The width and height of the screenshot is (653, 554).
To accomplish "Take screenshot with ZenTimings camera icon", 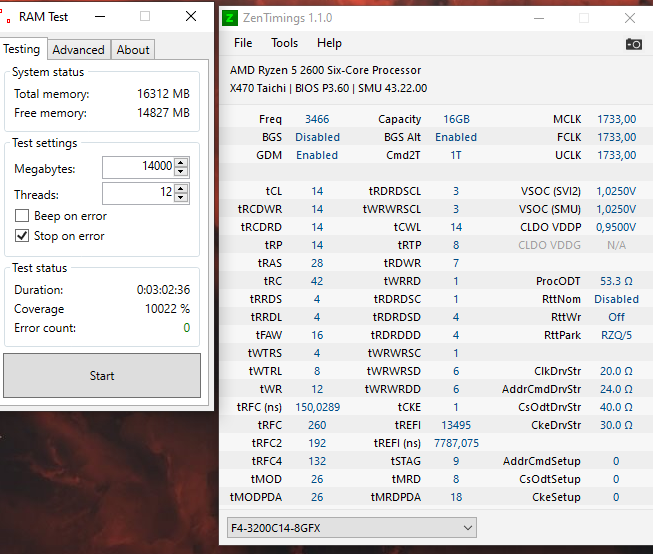I will (634, 44).
